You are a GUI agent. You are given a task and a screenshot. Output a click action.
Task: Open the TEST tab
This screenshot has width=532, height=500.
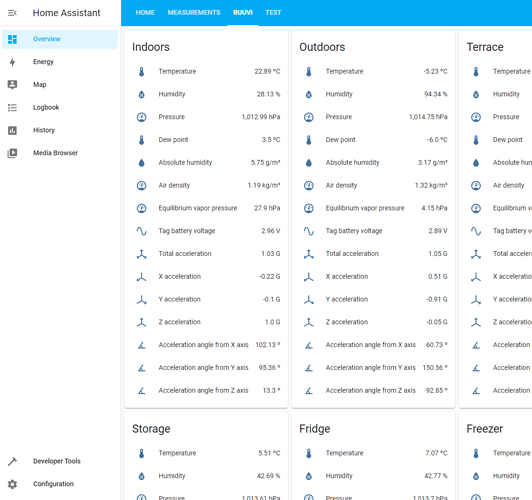click(273, 13)
